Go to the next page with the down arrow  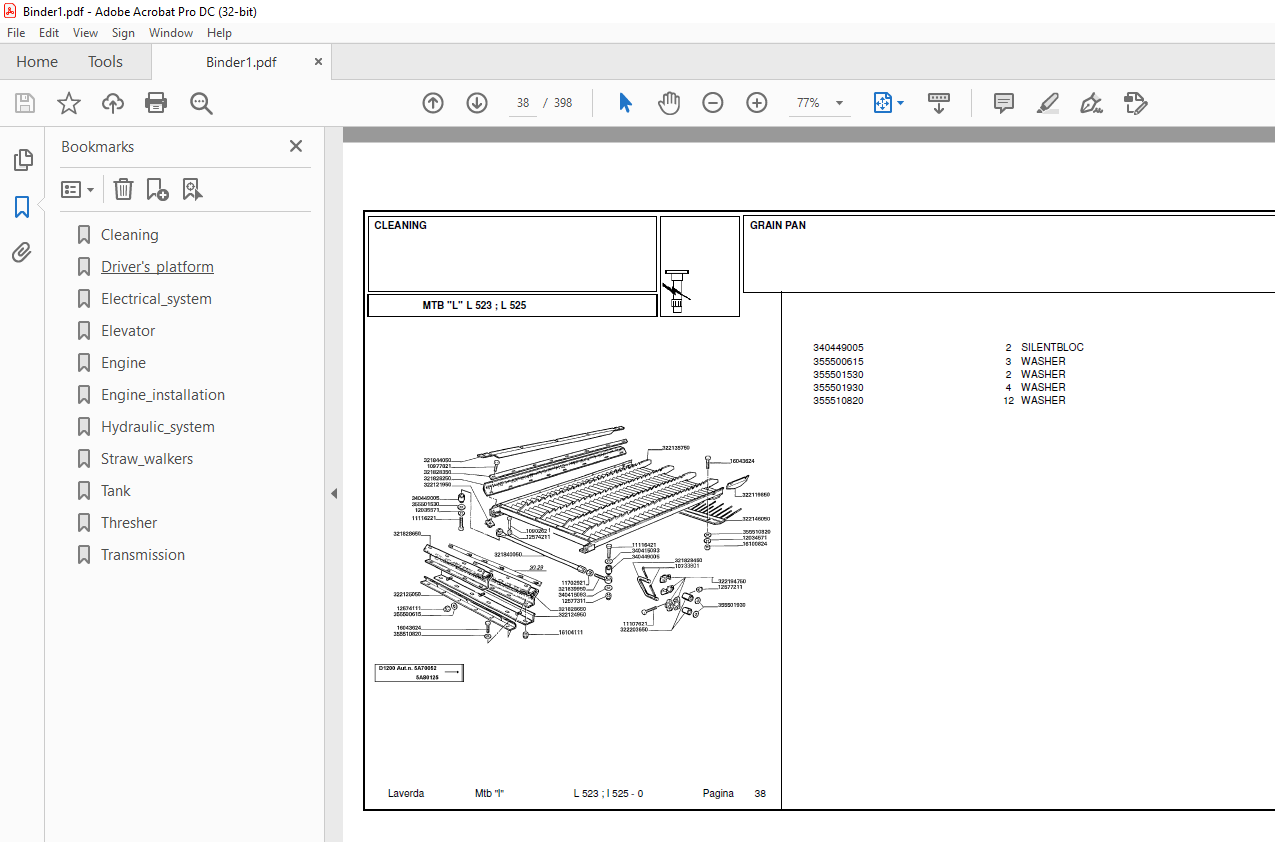pos(476,103)
